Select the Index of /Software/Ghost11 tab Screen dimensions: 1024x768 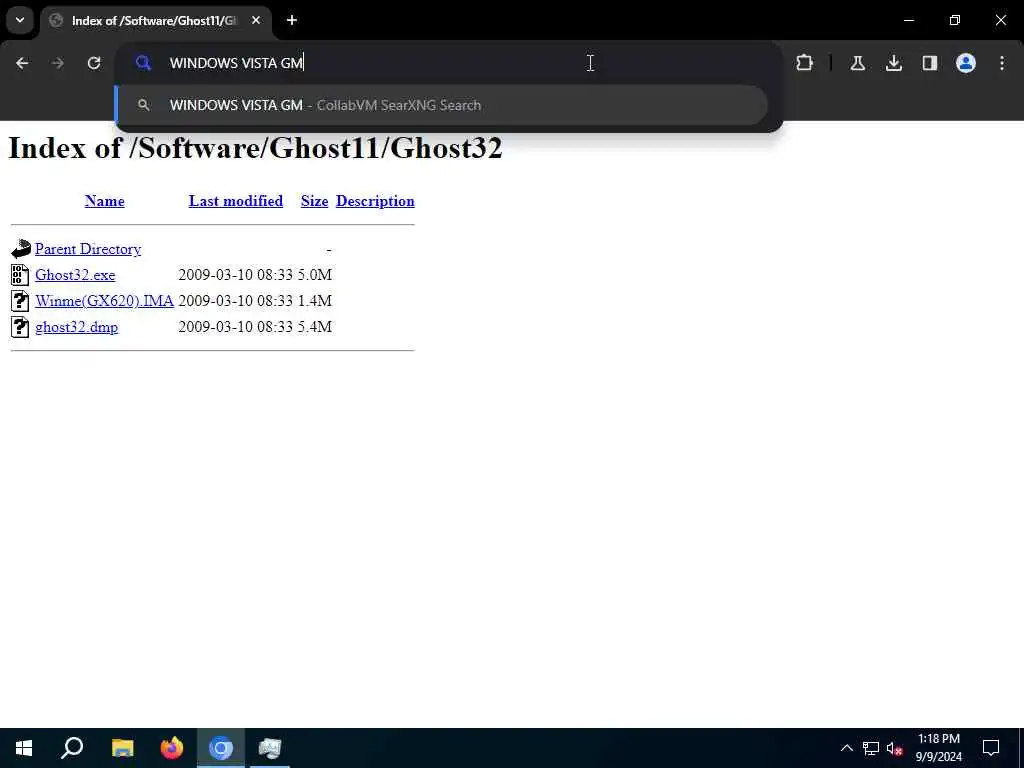point(153,21)
